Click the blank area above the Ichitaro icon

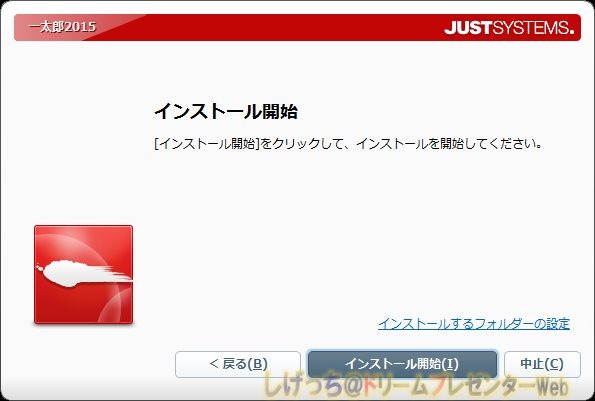(83, 133)
